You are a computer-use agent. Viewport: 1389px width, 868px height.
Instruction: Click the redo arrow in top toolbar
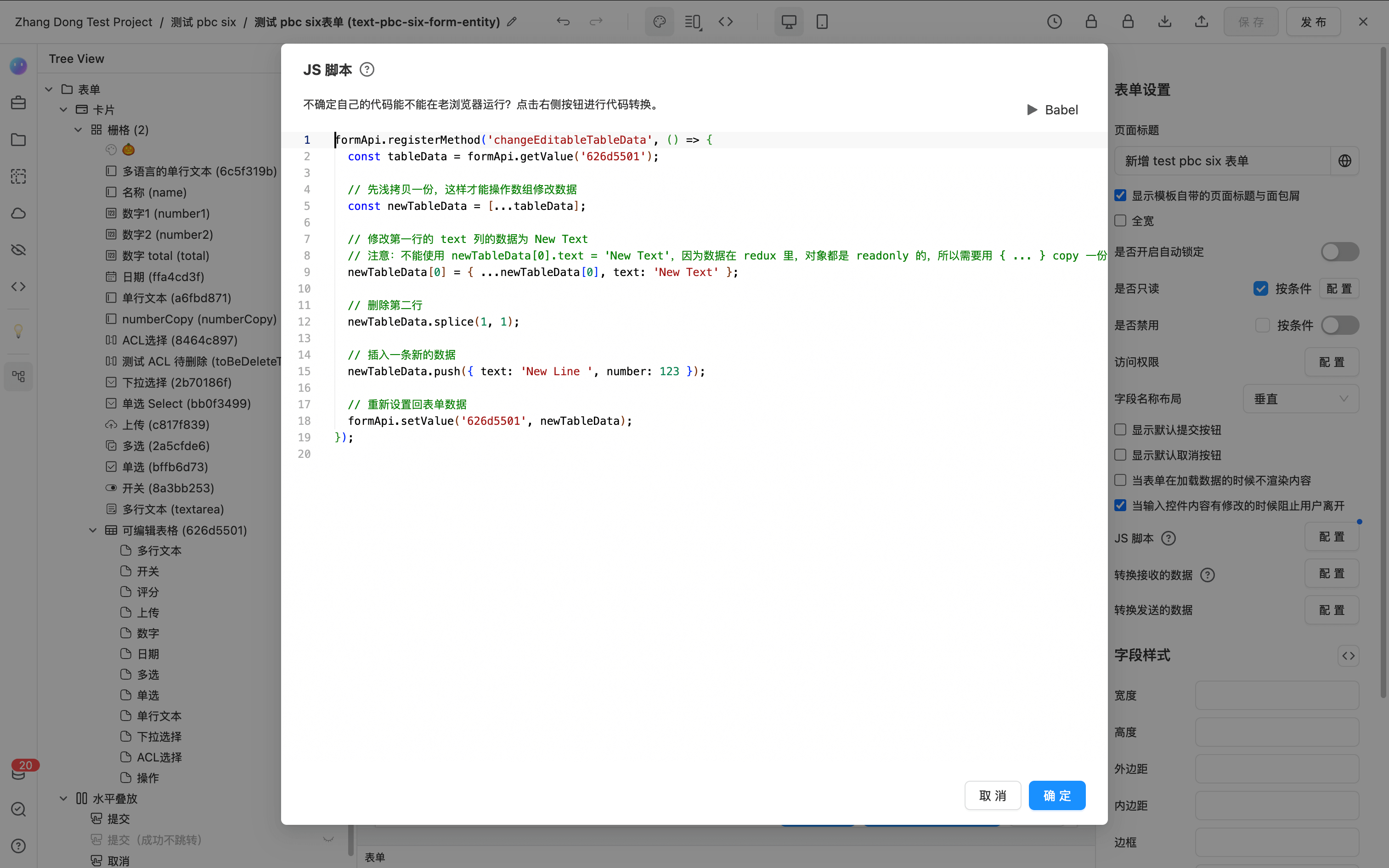(x=596, y=22)
